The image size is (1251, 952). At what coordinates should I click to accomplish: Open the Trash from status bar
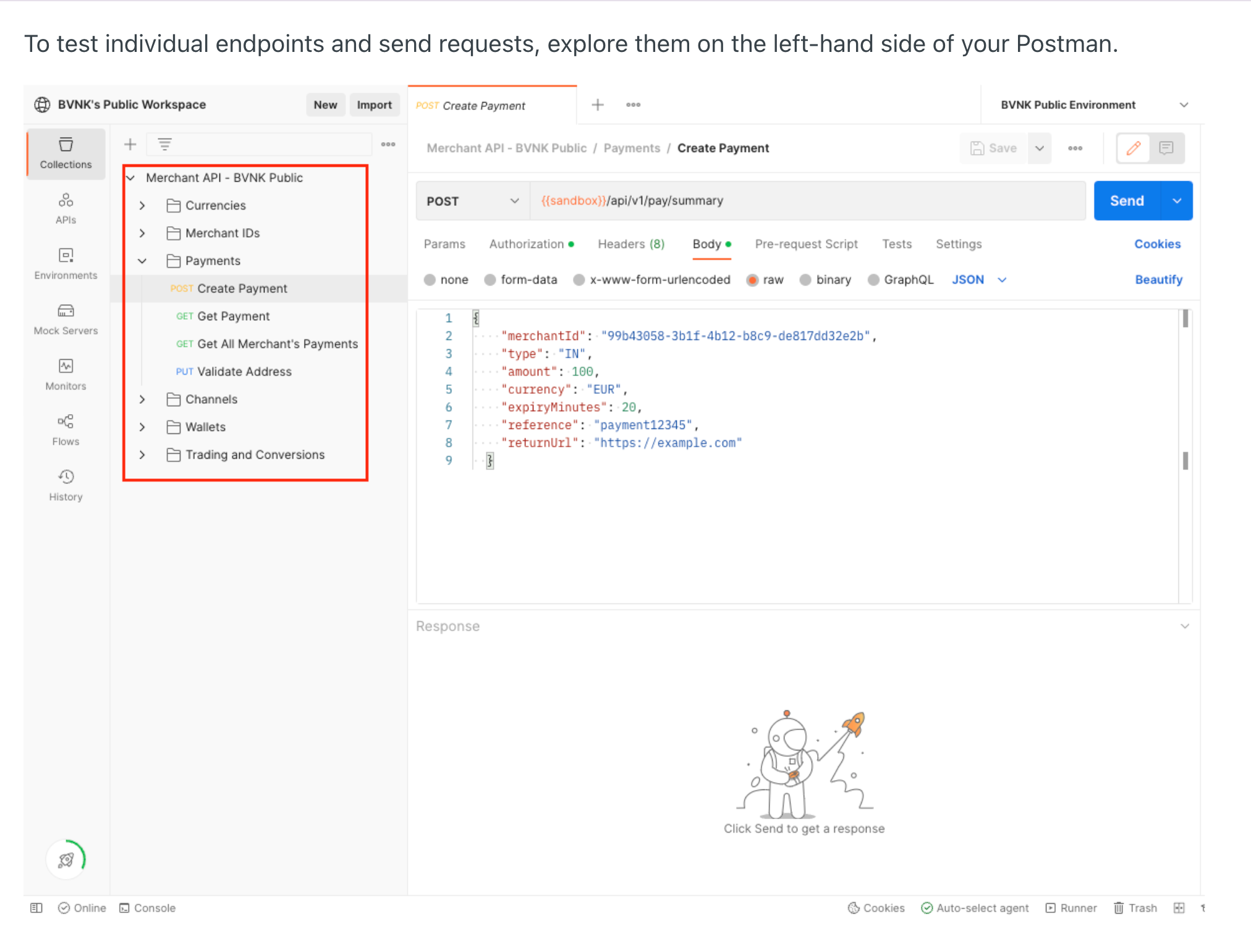[1135, 908]
